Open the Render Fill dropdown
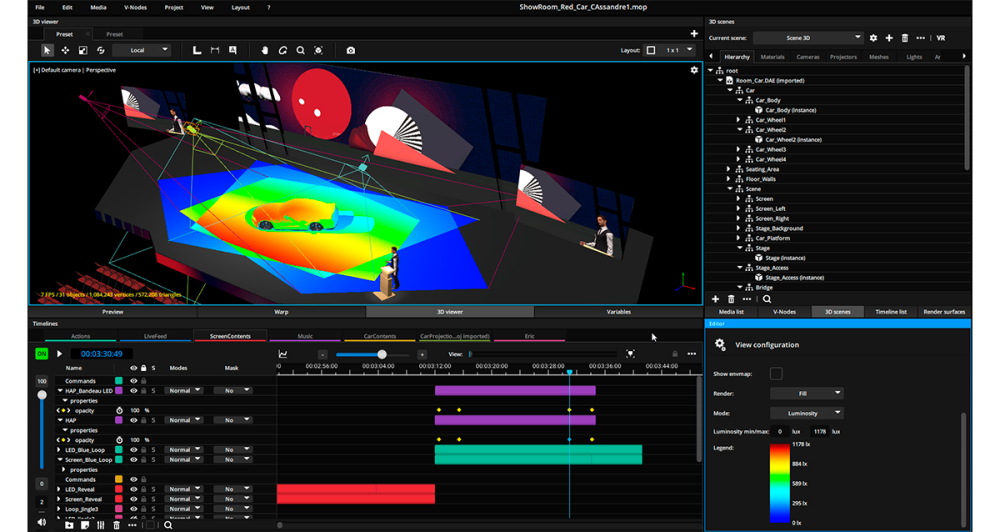The width and height of the screenshot is (1000, 532). click(807, 393)
